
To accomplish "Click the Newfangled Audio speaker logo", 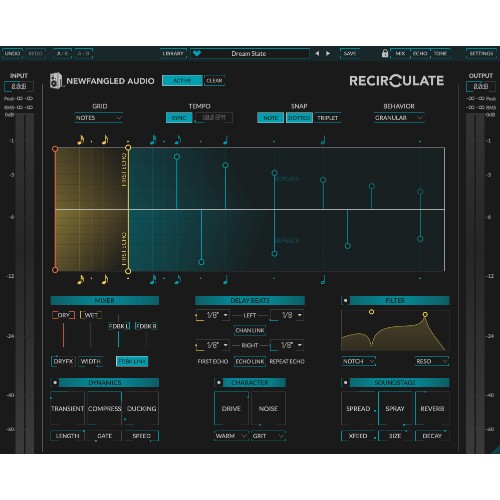I will pos(56,81).
